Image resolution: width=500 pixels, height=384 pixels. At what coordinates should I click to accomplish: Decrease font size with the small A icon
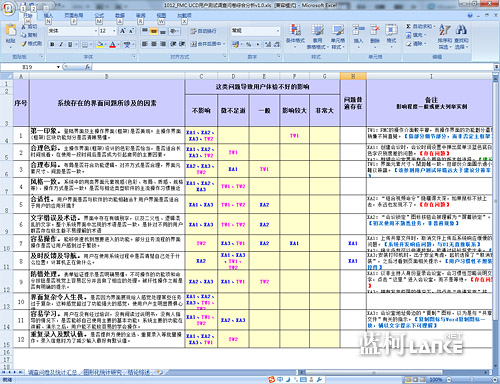[x=131, y=31]
